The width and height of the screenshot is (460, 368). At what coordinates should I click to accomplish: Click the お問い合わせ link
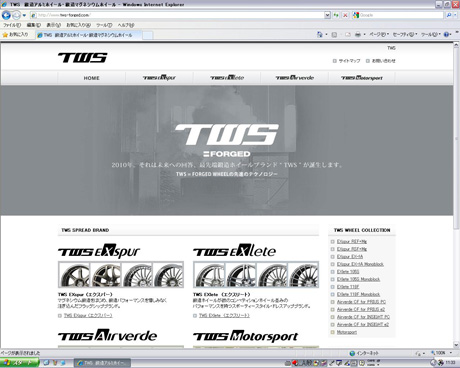(383, 61)
